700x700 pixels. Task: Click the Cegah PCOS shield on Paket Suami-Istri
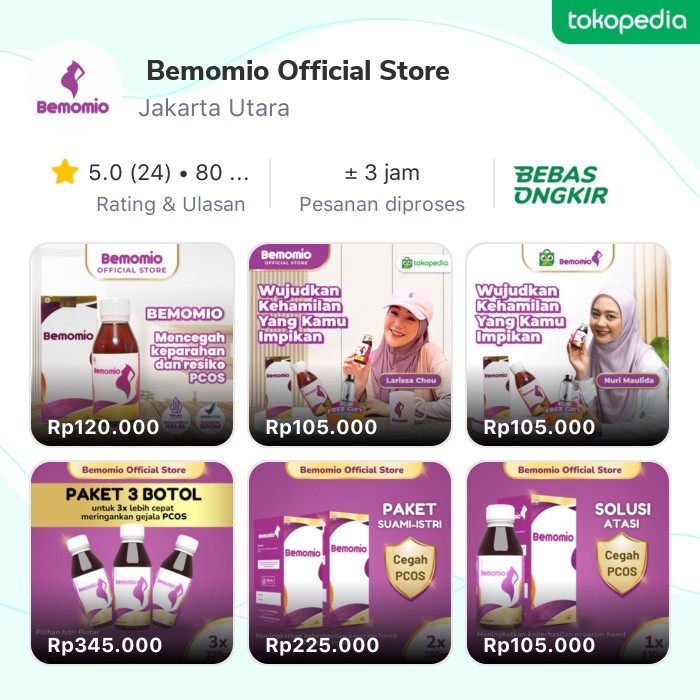click(x=410, y=567)
